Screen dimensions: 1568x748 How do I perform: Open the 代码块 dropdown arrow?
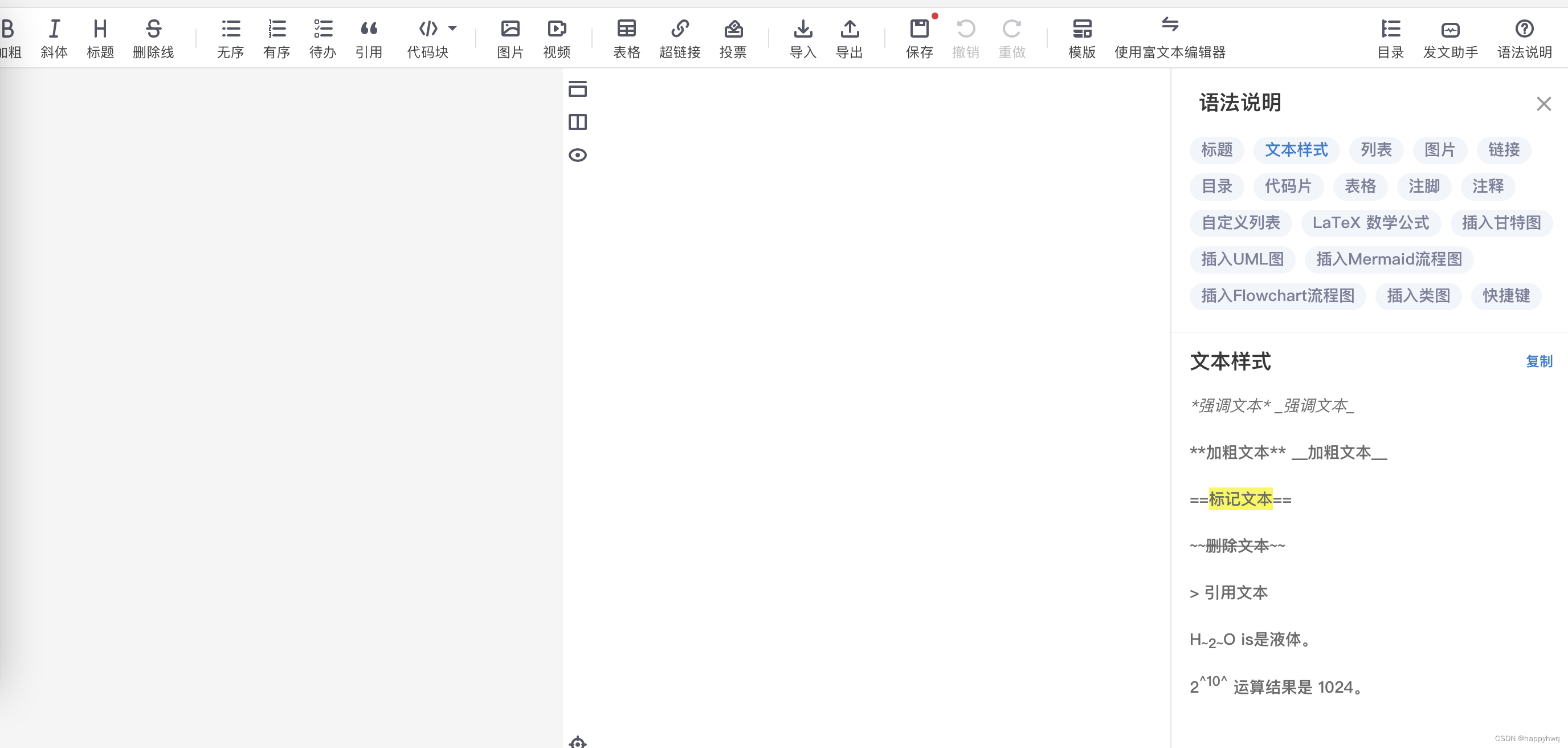452,28
